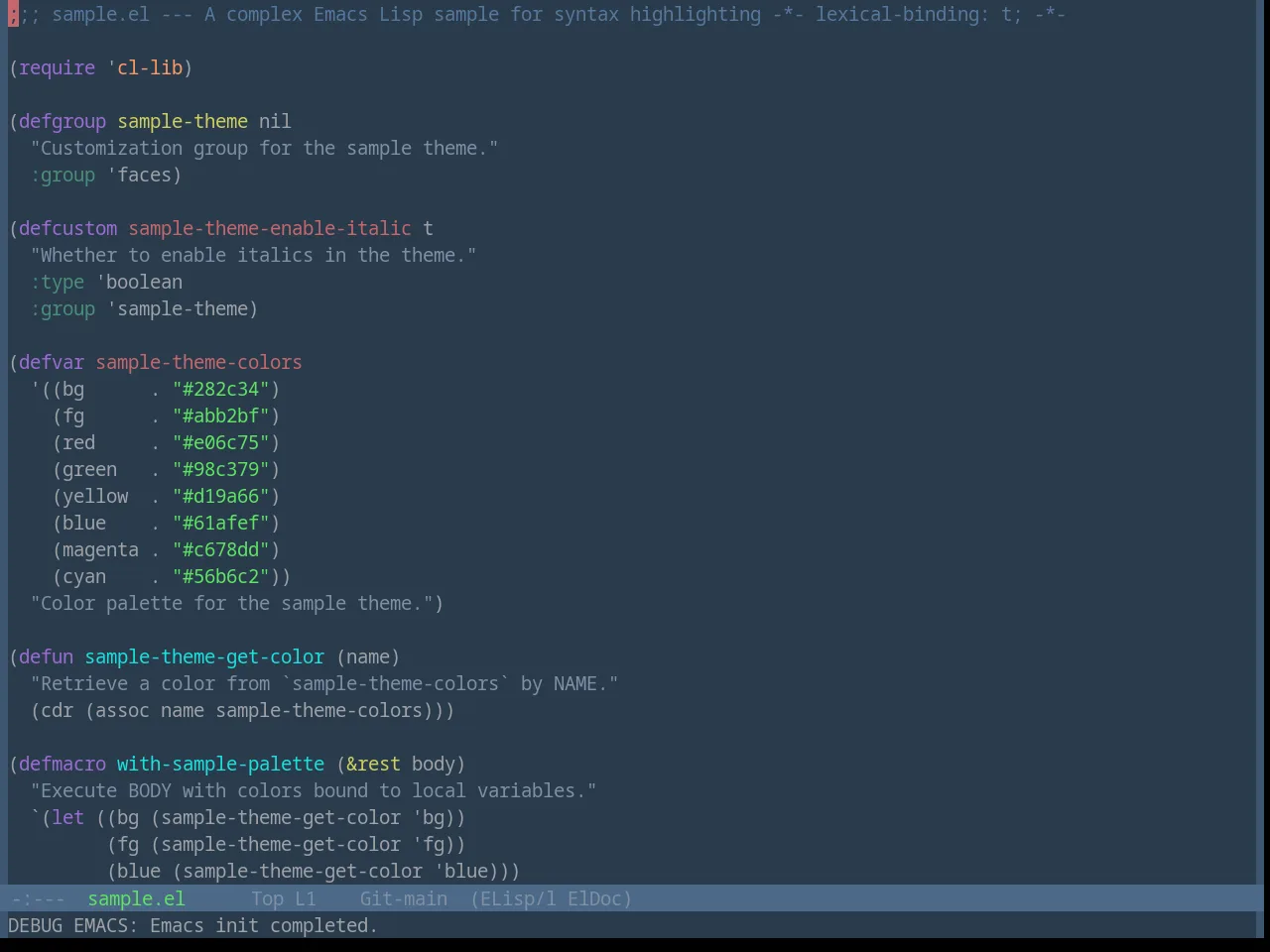The image size is (1270, 952).
Task: Click the &rest keyword
Action: [x=373, y=764]
